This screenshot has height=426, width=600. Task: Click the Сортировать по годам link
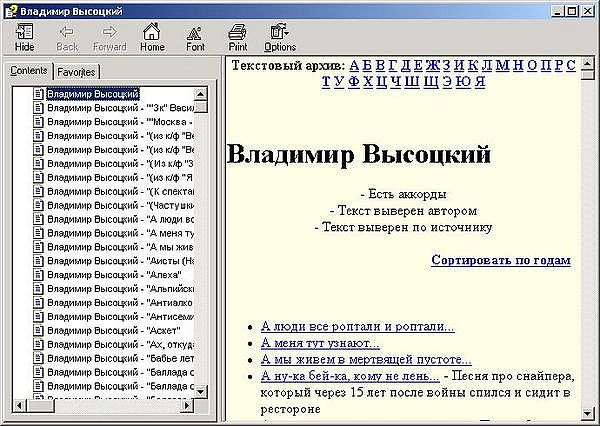pos(501,260)
